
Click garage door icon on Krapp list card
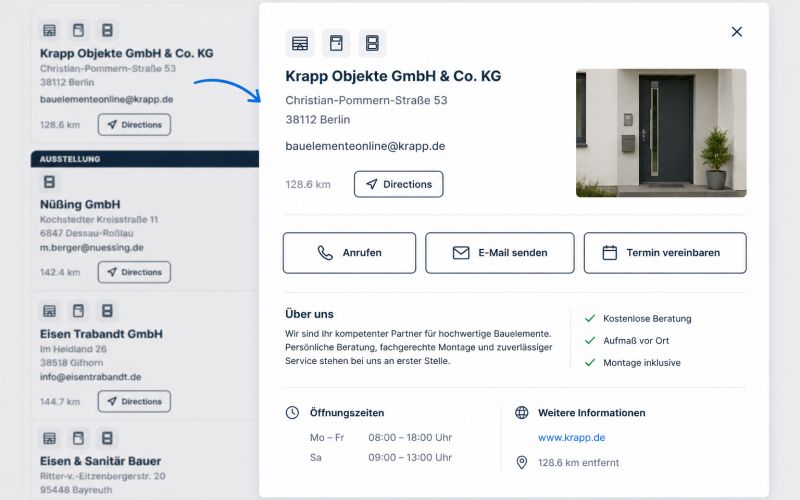coord(49,30)
